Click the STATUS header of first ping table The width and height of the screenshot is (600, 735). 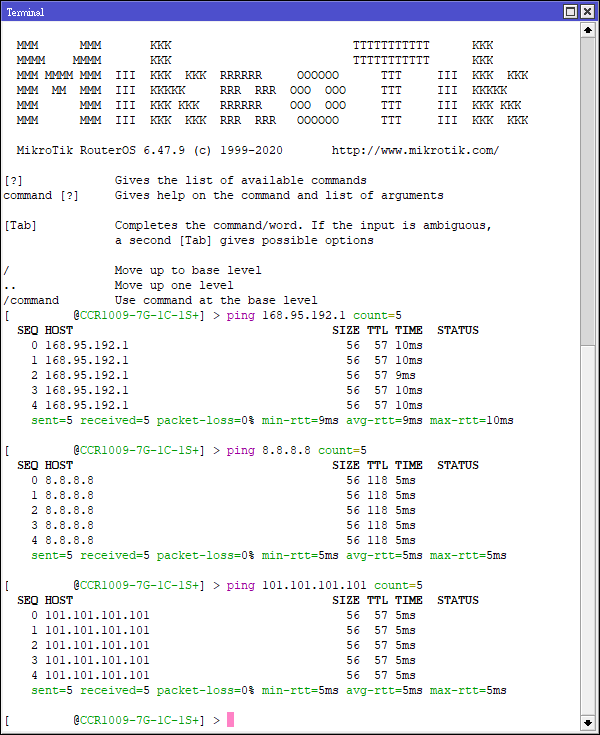coord(458,330)
